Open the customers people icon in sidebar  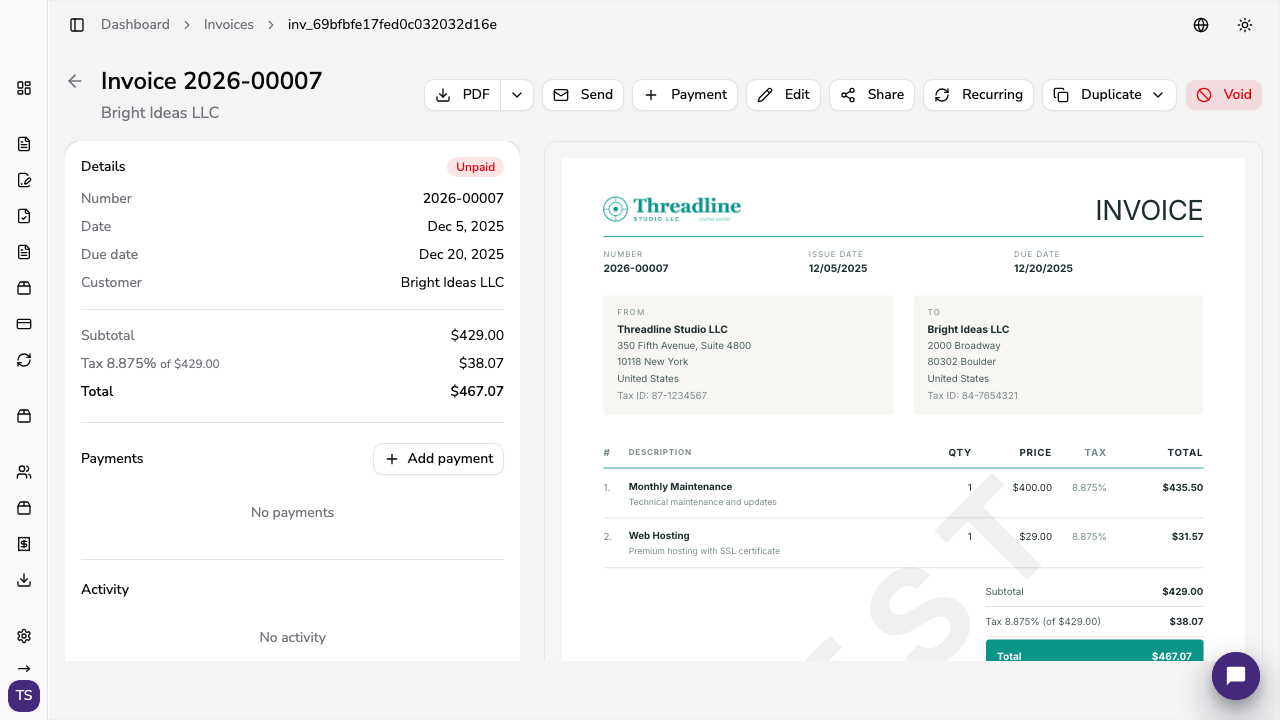click(24, 472)
